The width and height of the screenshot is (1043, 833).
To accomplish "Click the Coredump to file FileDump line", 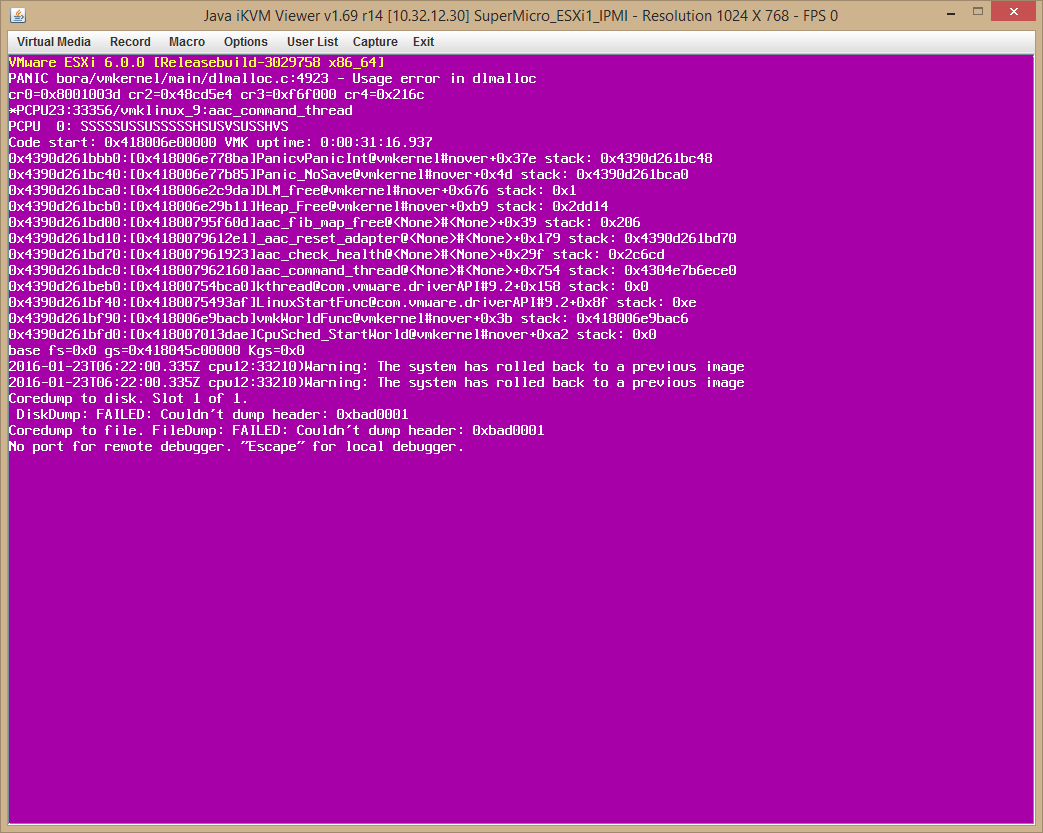I will 276,430.
